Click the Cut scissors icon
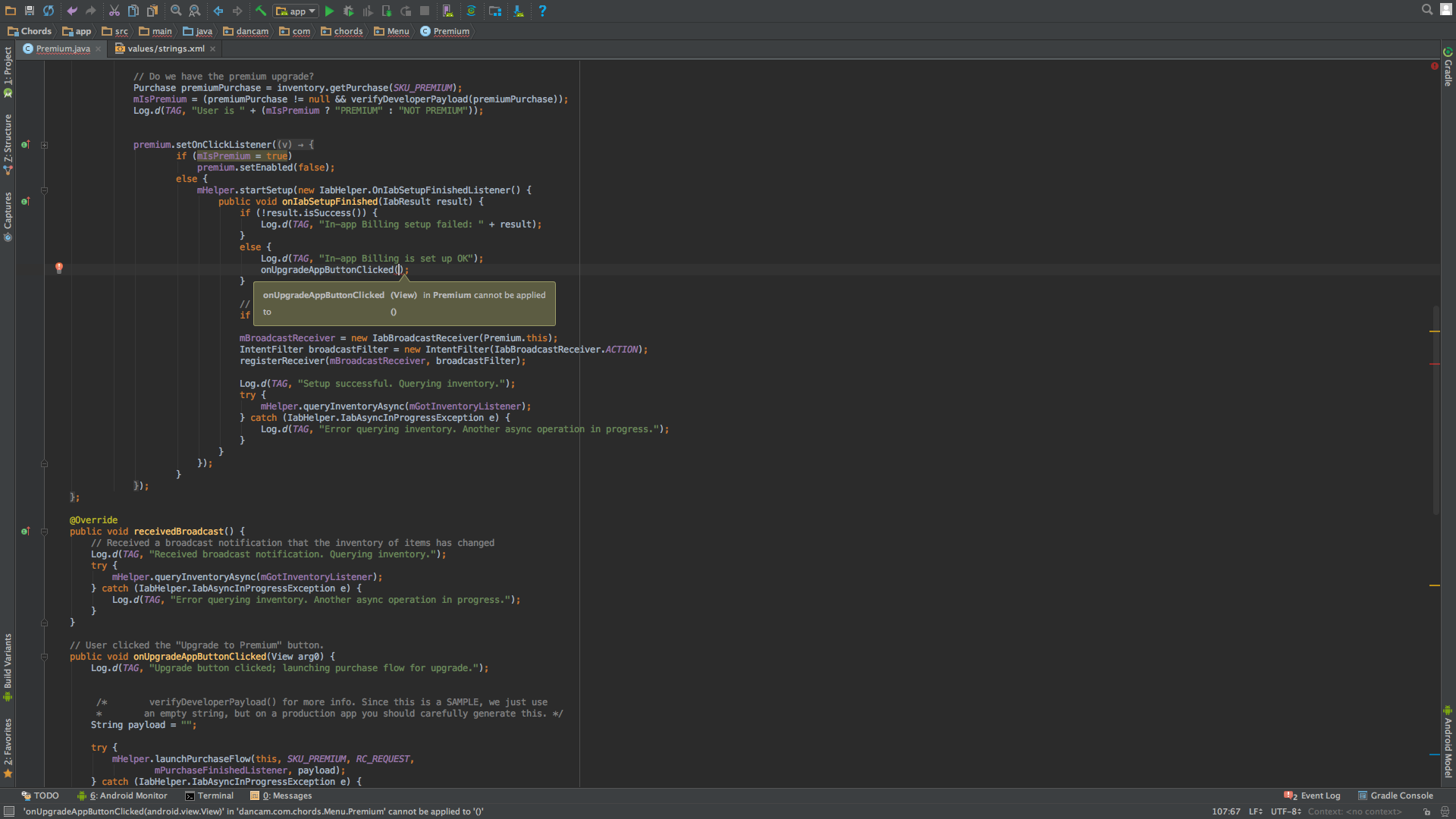1456x819 pixels. click(x=115, y=11)
